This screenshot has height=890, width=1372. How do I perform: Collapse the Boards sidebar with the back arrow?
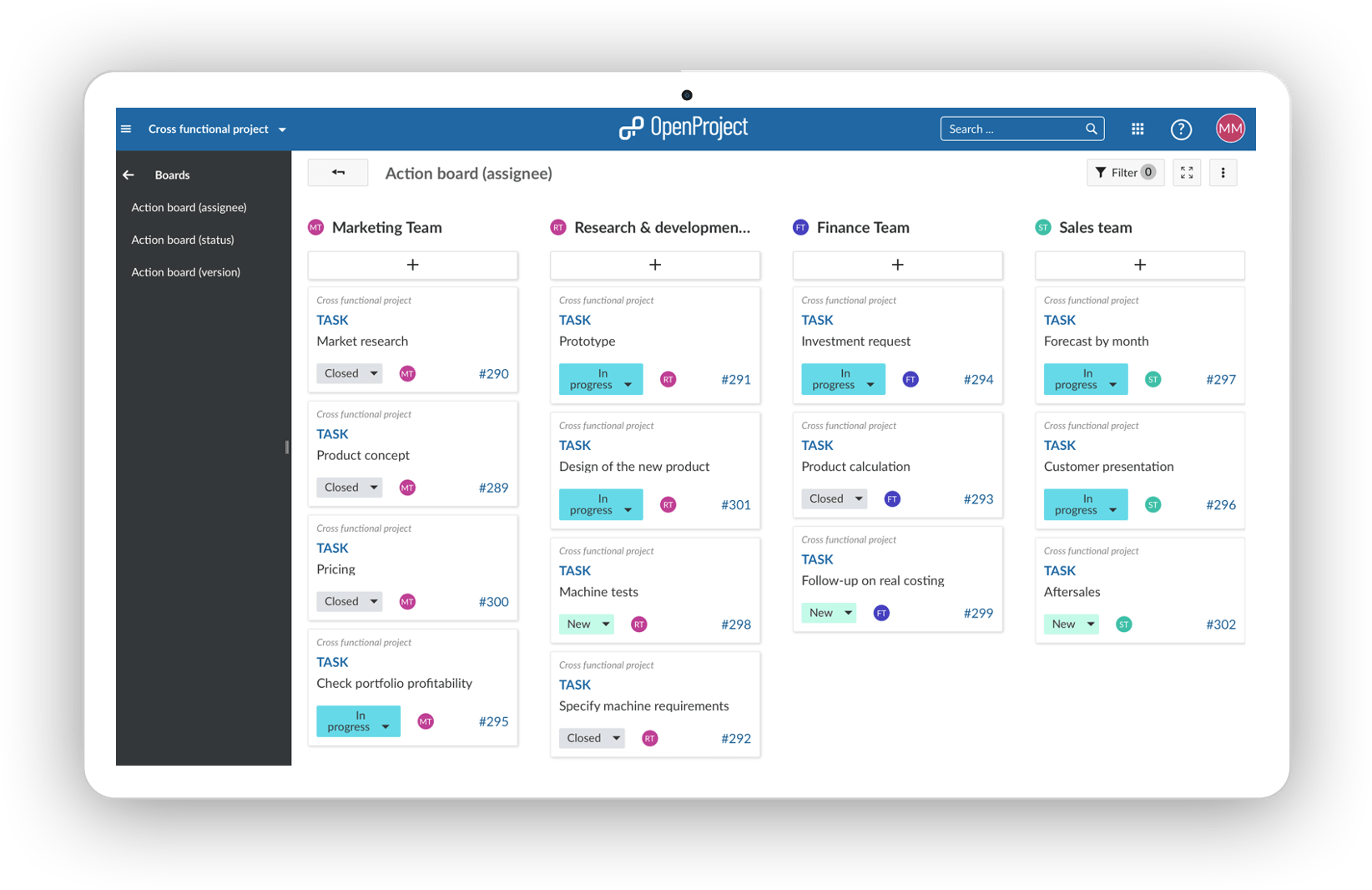(x=128, y=174)
